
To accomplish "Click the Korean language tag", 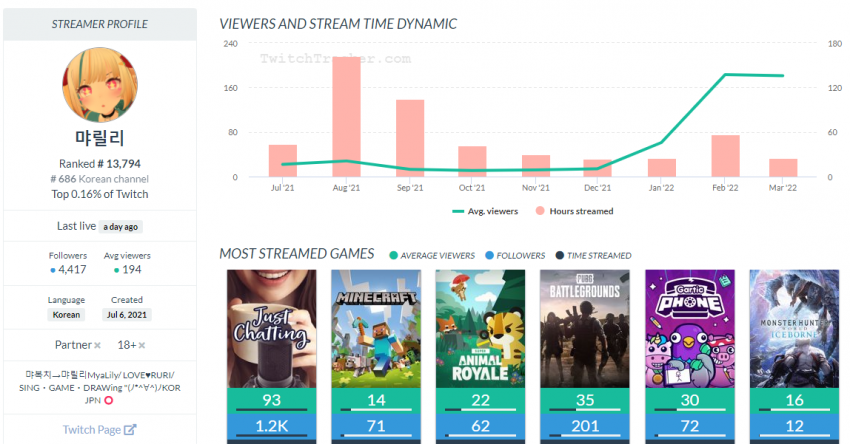I will [66, 315].
